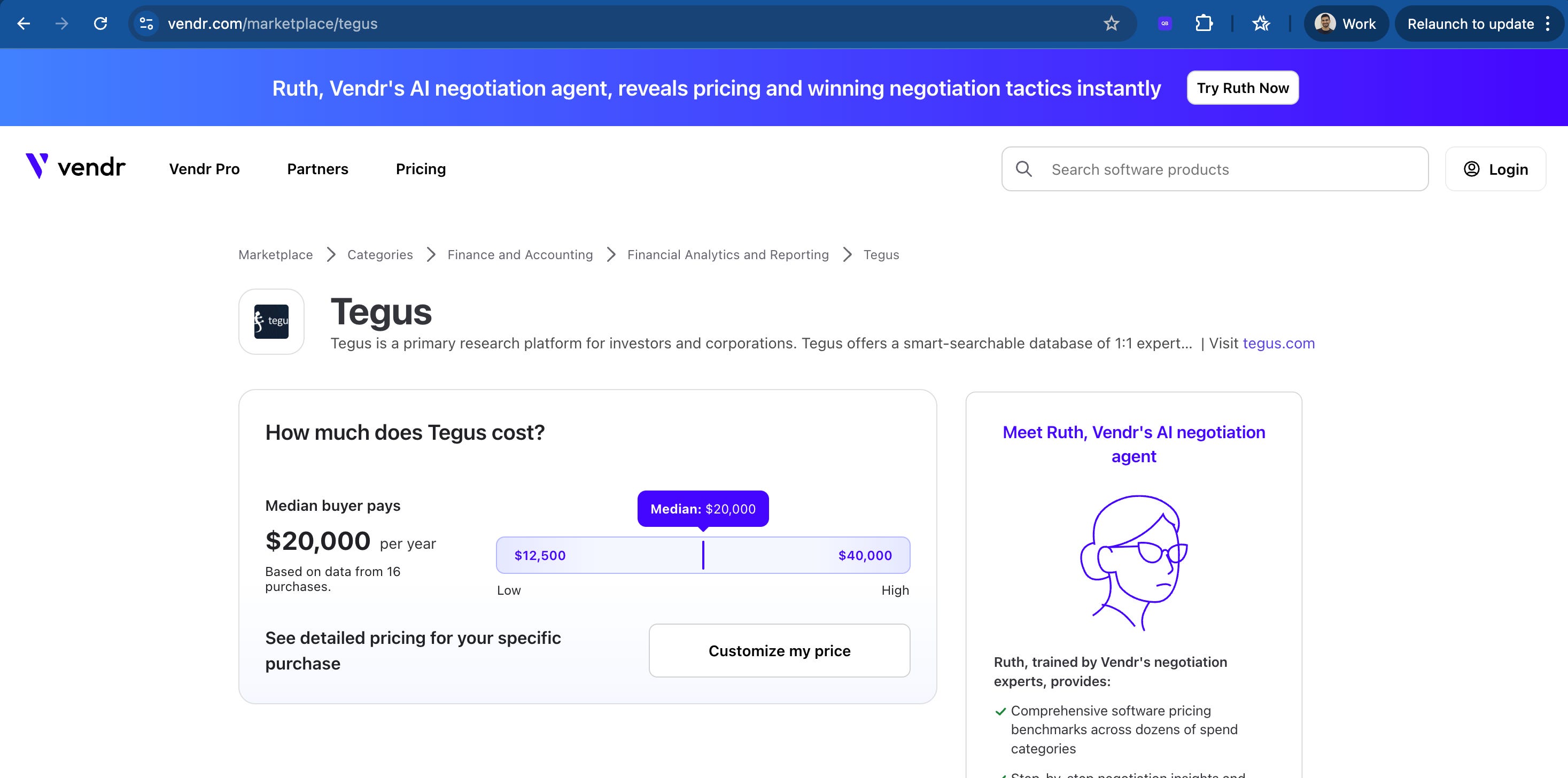Open the Partners nav item

(318, 169)
